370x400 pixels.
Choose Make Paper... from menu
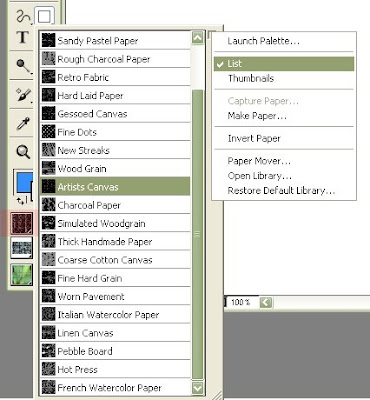tap(284, 116)
